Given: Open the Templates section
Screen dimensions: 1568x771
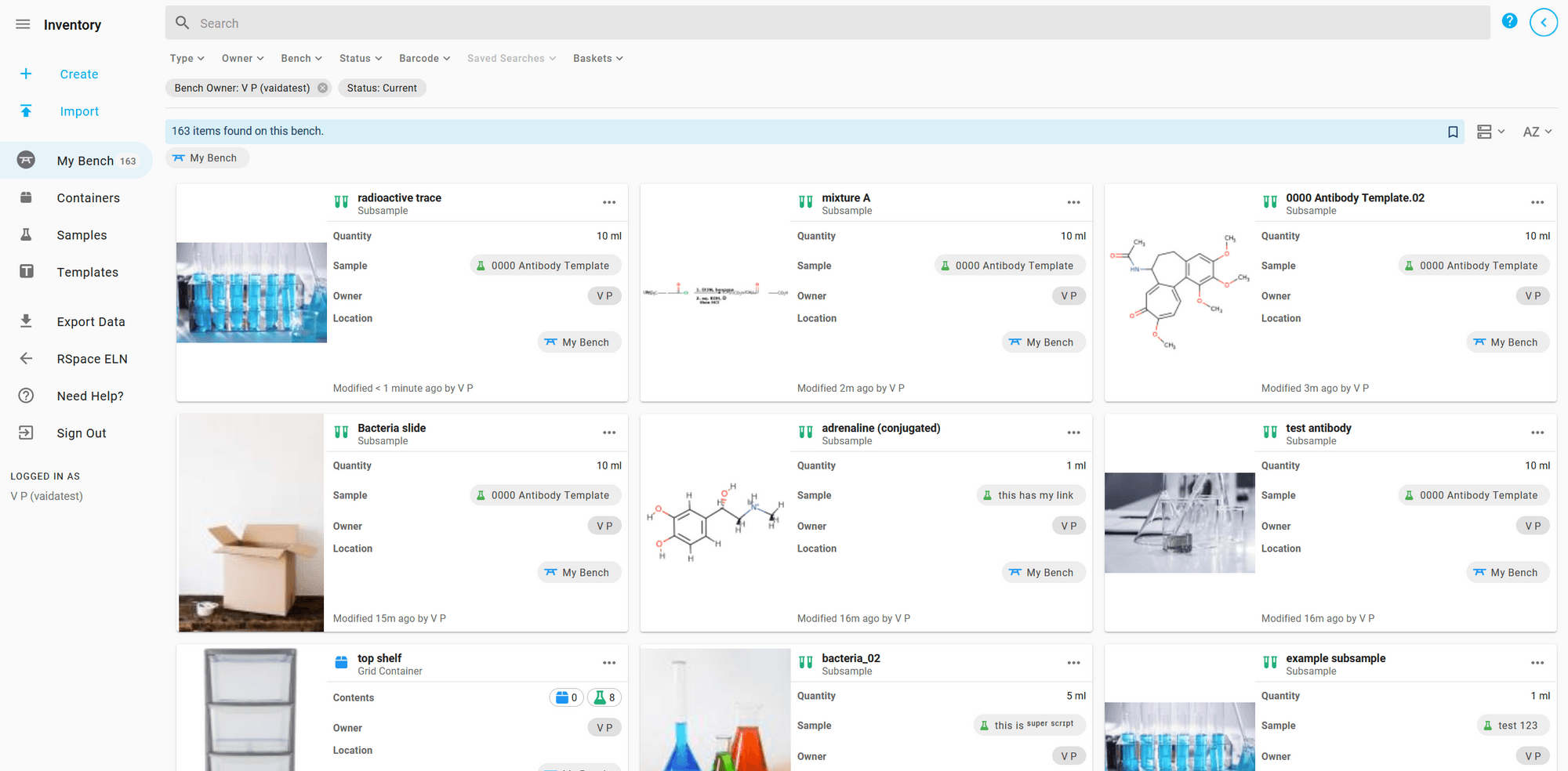Looking at the screenshot, I should click(87, 272).
